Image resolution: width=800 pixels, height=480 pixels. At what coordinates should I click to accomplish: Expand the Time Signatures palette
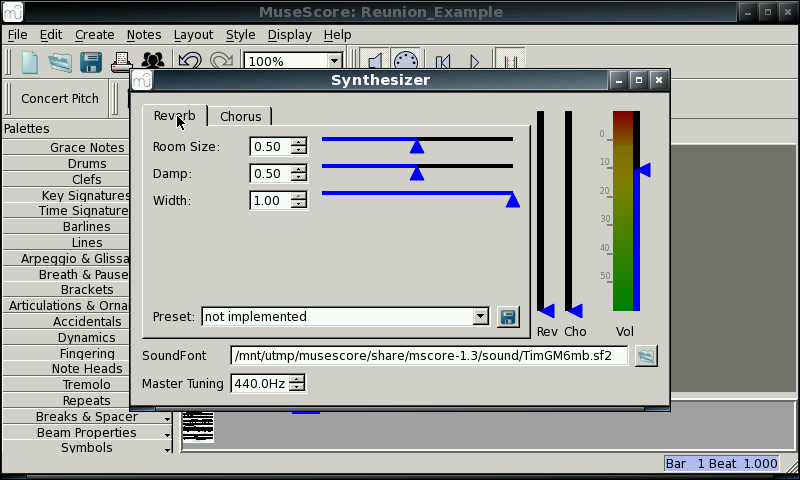click(66, 211)
